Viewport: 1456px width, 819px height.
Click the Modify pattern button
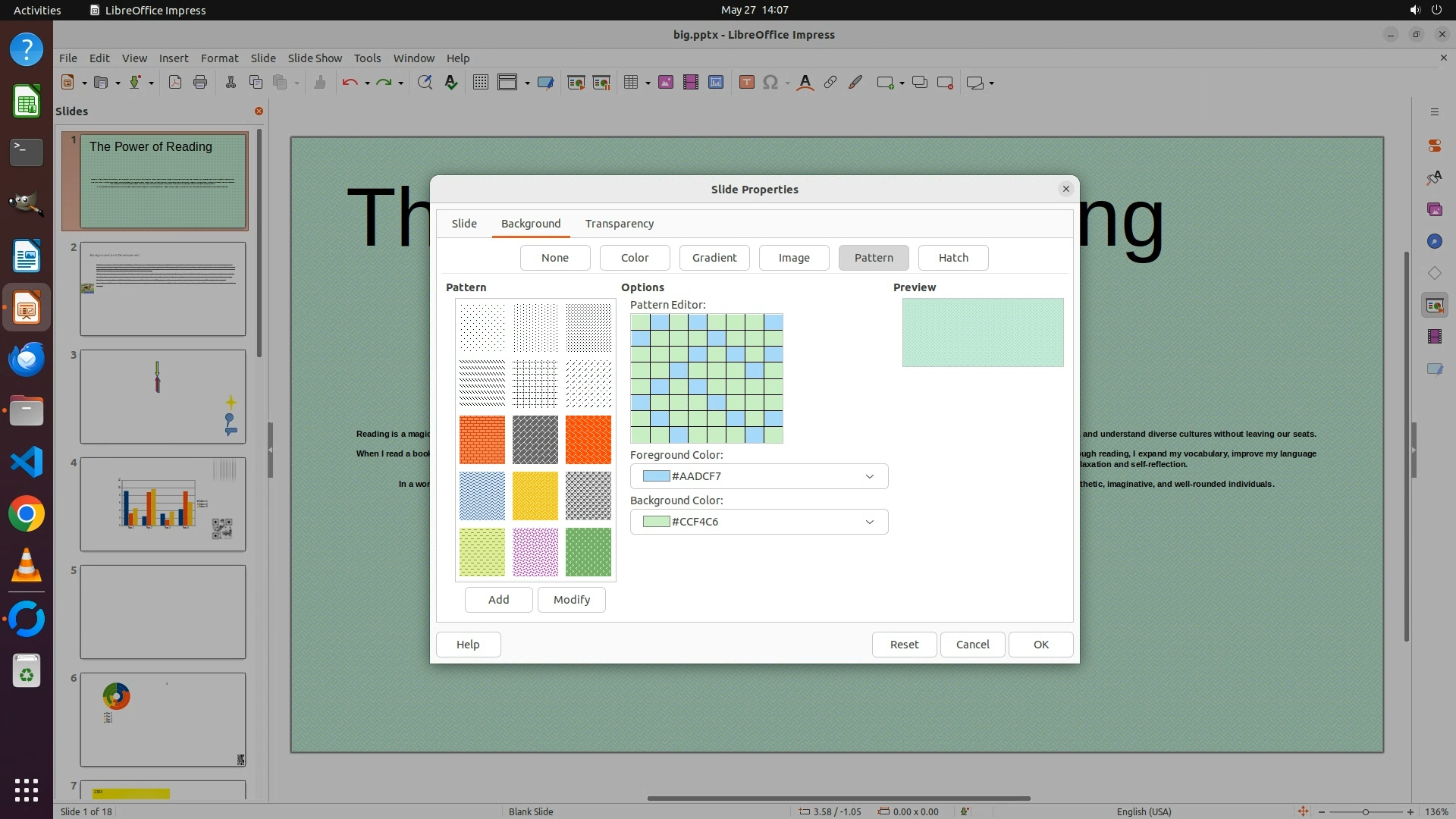(x=571, y=600)
